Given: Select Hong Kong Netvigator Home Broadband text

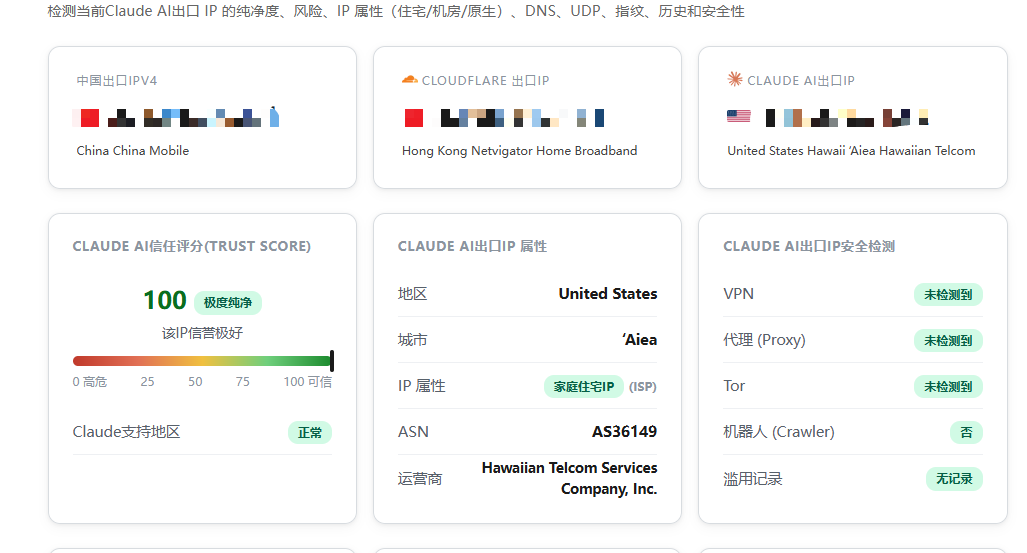Looking at the screenshot, I should coord(519,151).
